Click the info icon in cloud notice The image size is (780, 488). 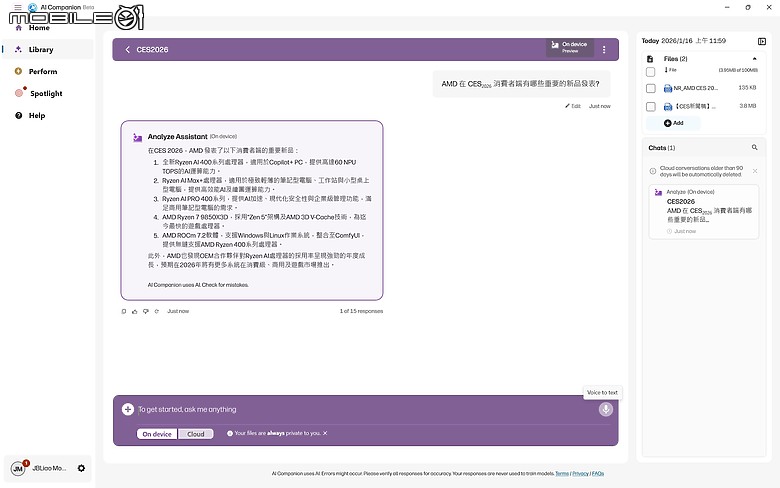(x=653, y=171)
